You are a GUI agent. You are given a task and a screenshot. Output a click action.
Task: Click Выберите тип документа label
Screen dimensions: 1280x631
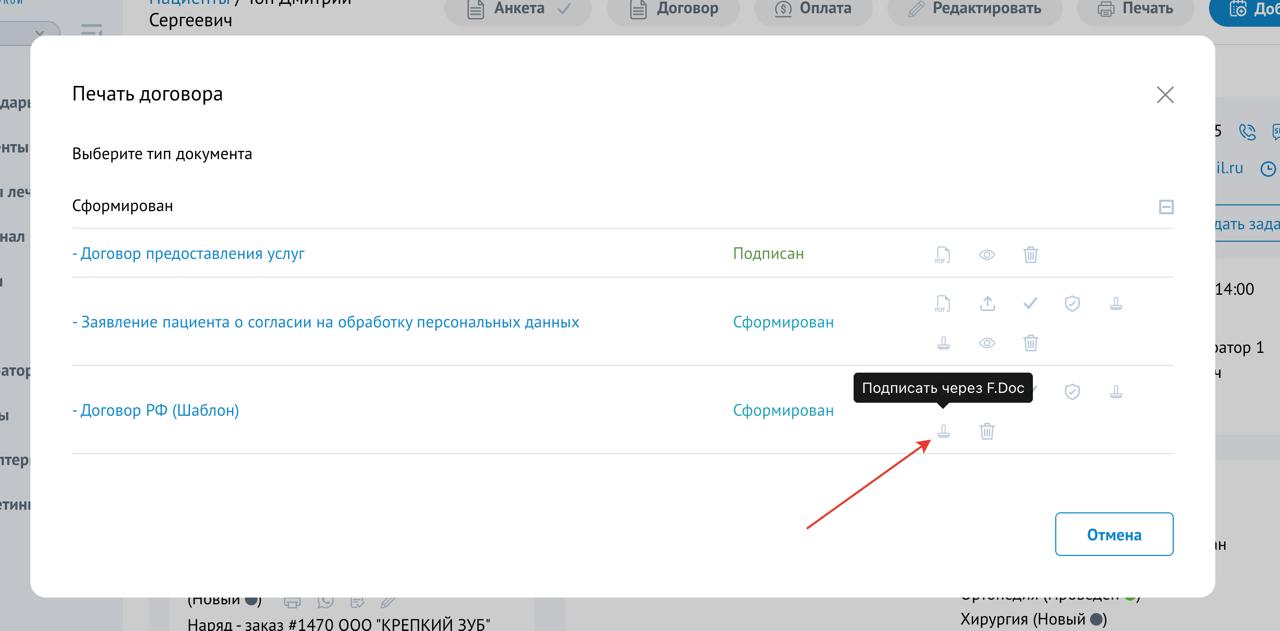tap(162, 154)
